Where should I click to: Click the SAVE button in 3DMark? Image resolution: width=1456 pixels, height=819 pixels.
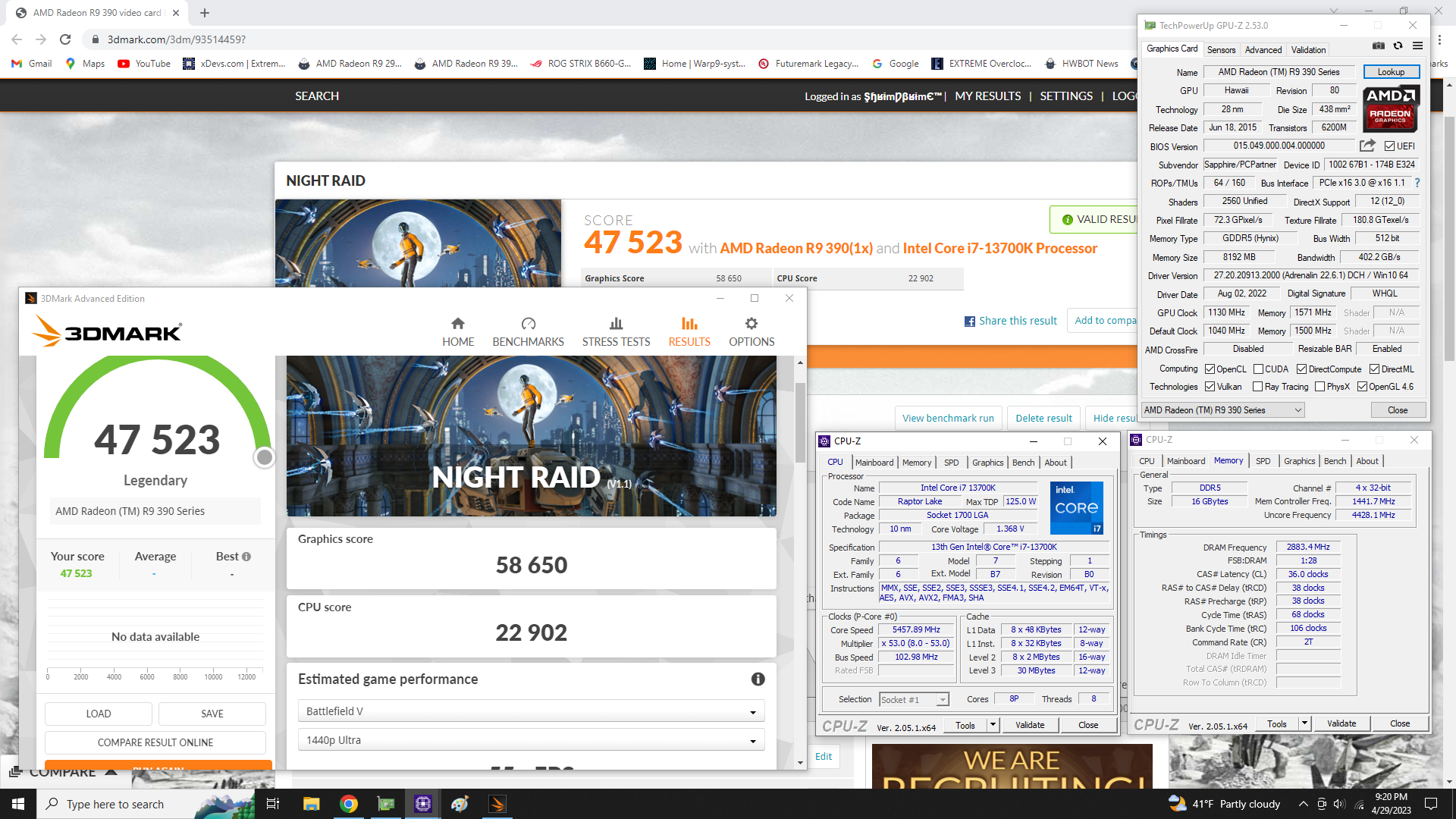coord(212,714)
